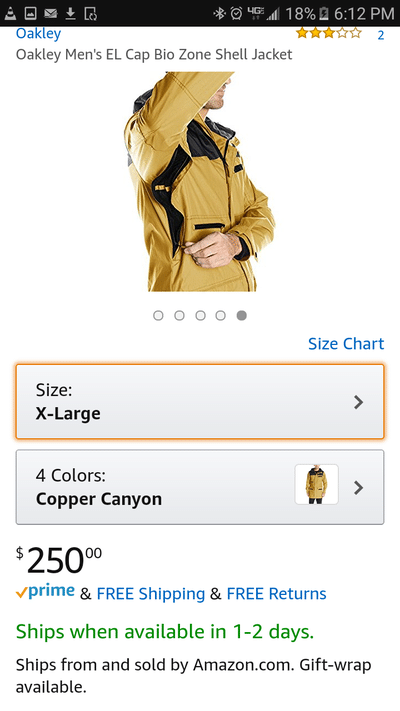Tap the FREE Shipping link
400x711 pixels.
[151, 594]
